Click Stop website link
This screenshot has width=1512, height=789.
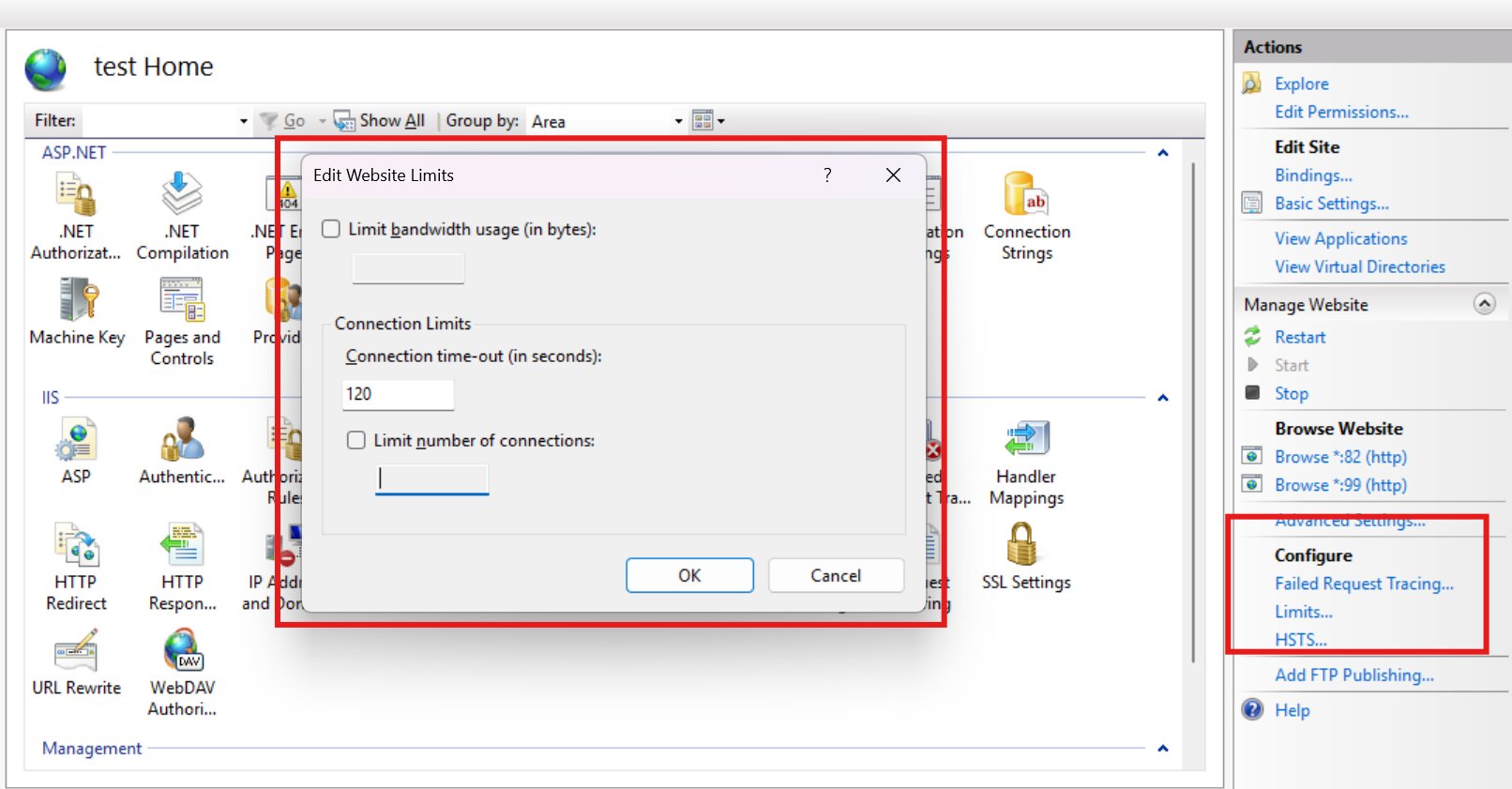pyautogui.click(x=1291, y=393)
